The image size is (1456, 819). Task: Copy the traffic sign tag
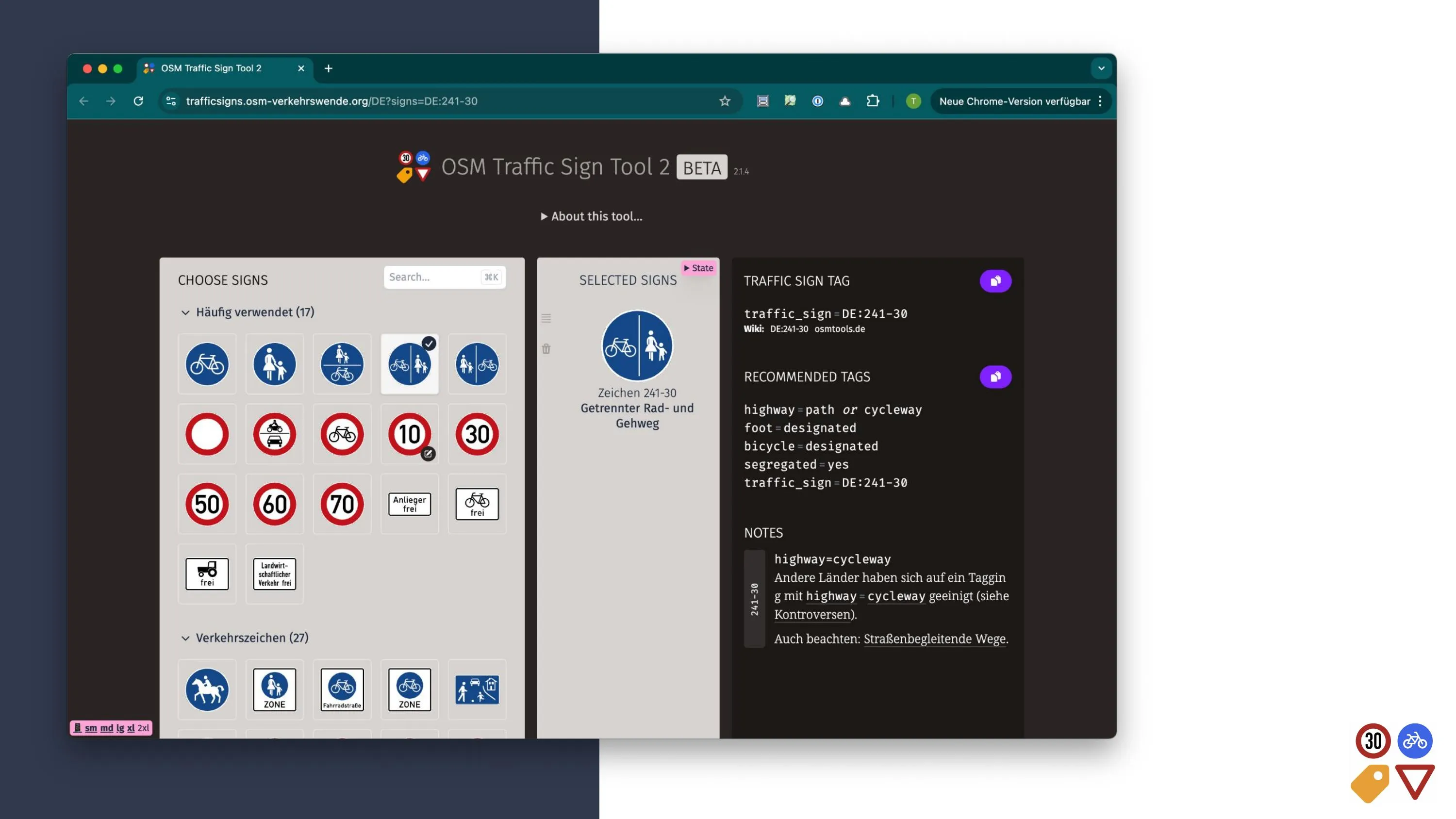tap(995, 281)
